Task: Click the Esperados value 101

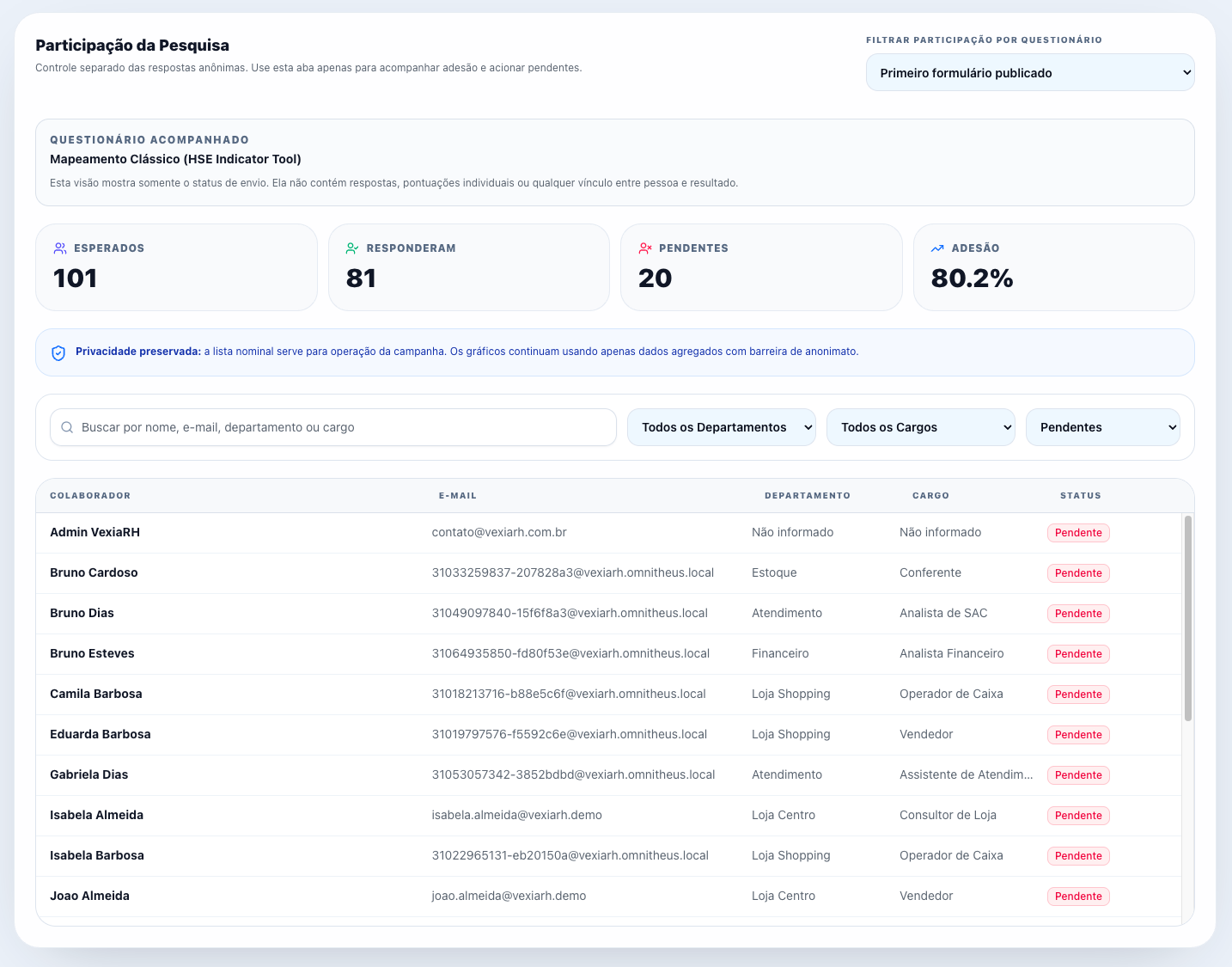Action: tap(75, 278)
